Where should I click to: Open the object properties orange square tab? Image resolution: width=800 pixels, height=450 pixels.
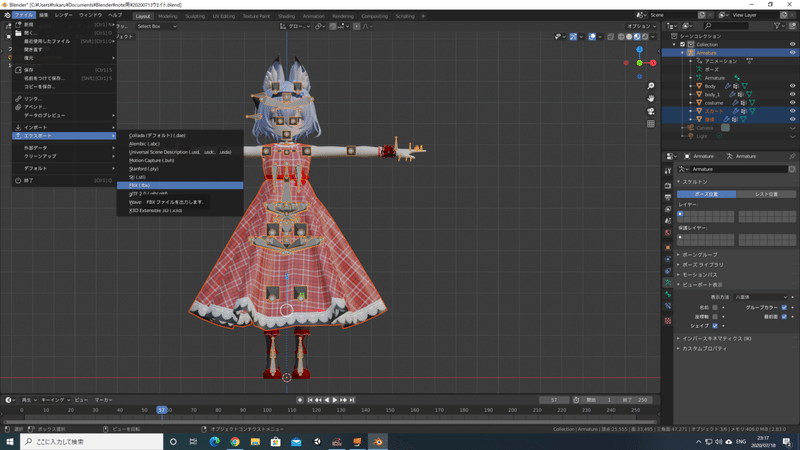point(668,247)
